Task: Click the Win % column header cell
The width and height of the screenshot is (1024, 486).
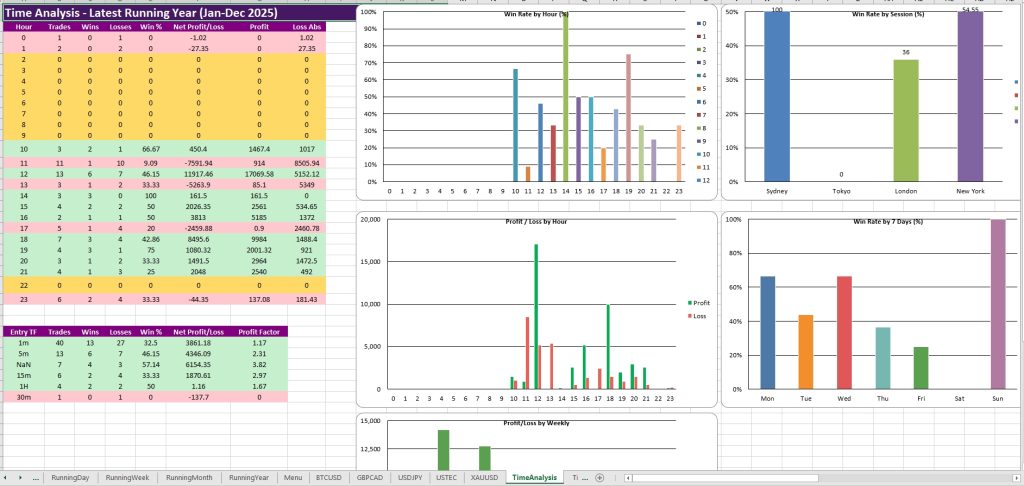Action: pyautogui.click(x=151, y=27)
